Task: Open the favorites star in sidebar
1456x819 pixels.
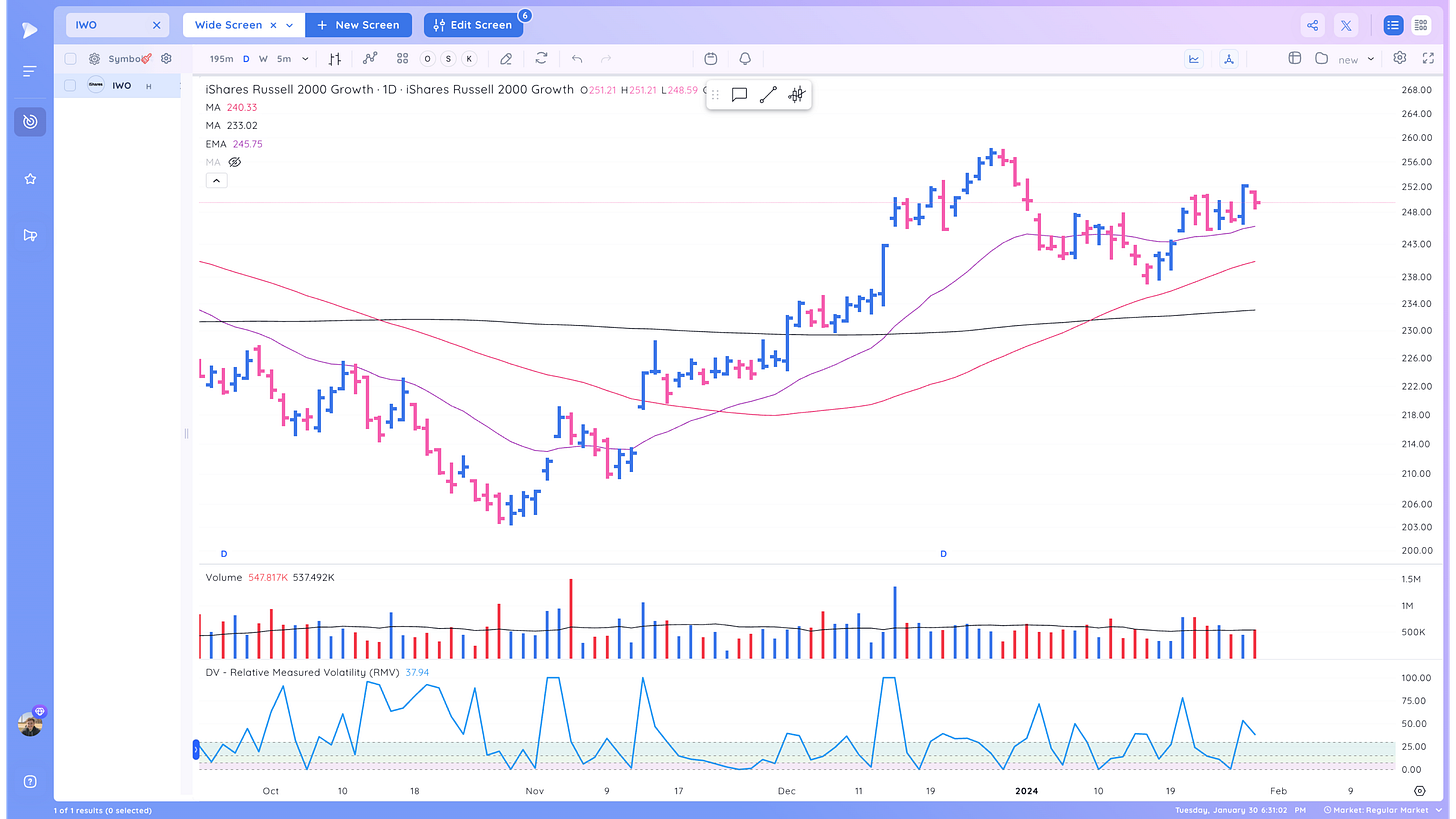Action: click(30, 179)
